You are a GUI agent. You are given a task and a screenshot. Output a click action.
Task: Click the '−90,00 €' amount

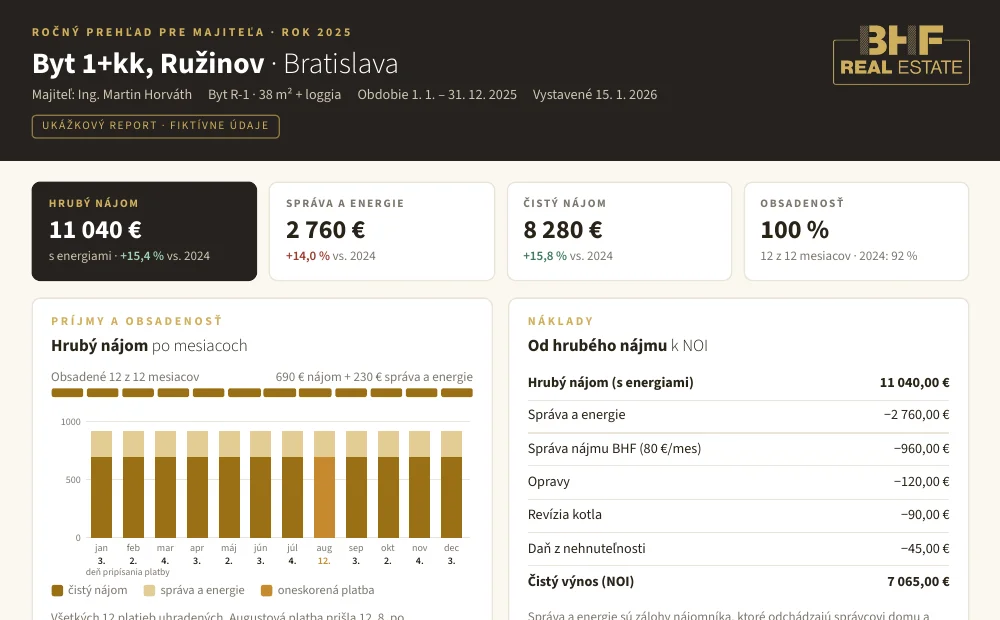[925, 514]
